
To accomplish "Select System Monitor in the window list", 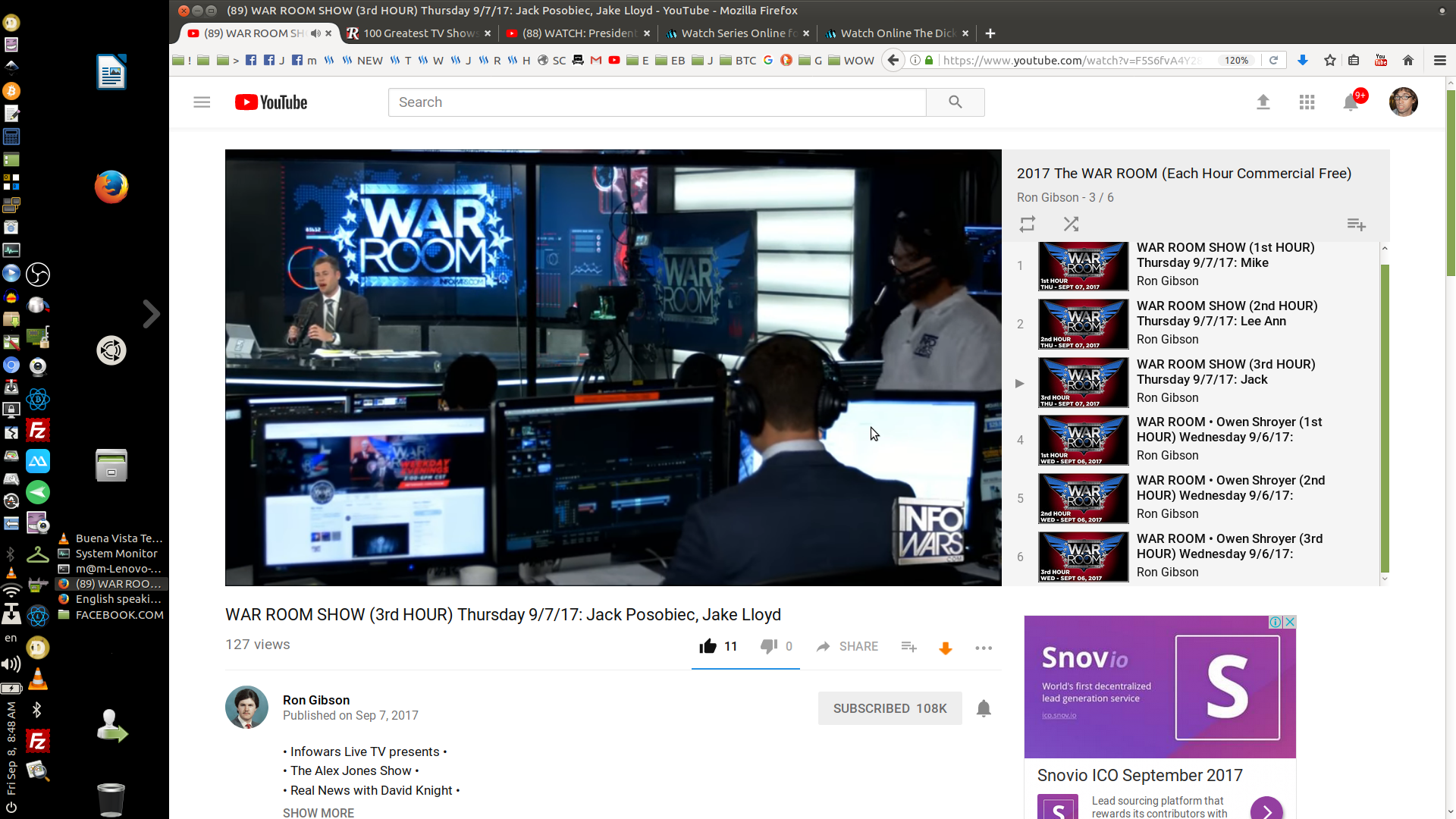I will [111, 554].
